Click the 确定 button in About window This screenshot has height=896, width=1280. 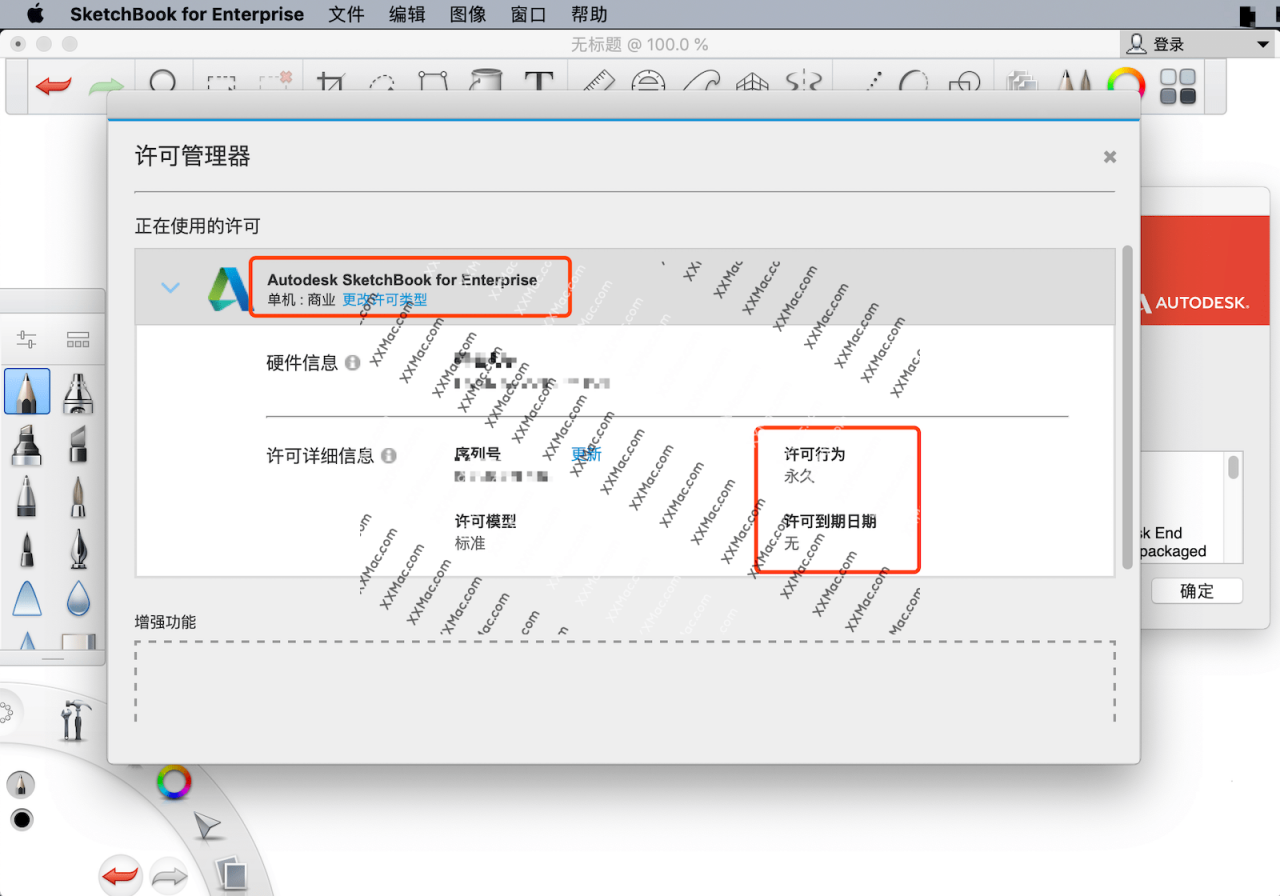click(1197, 591)
